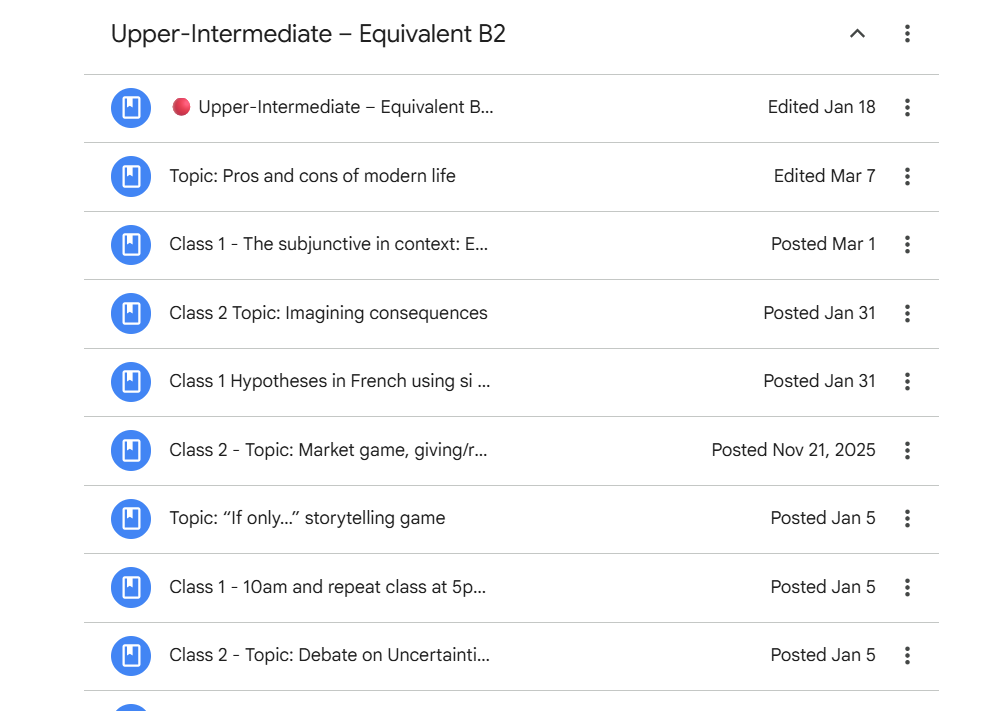Click the material icon beside Pros and cons of modern life
Image resolution: width=985 pixels, height=711 pixels.
131,177
